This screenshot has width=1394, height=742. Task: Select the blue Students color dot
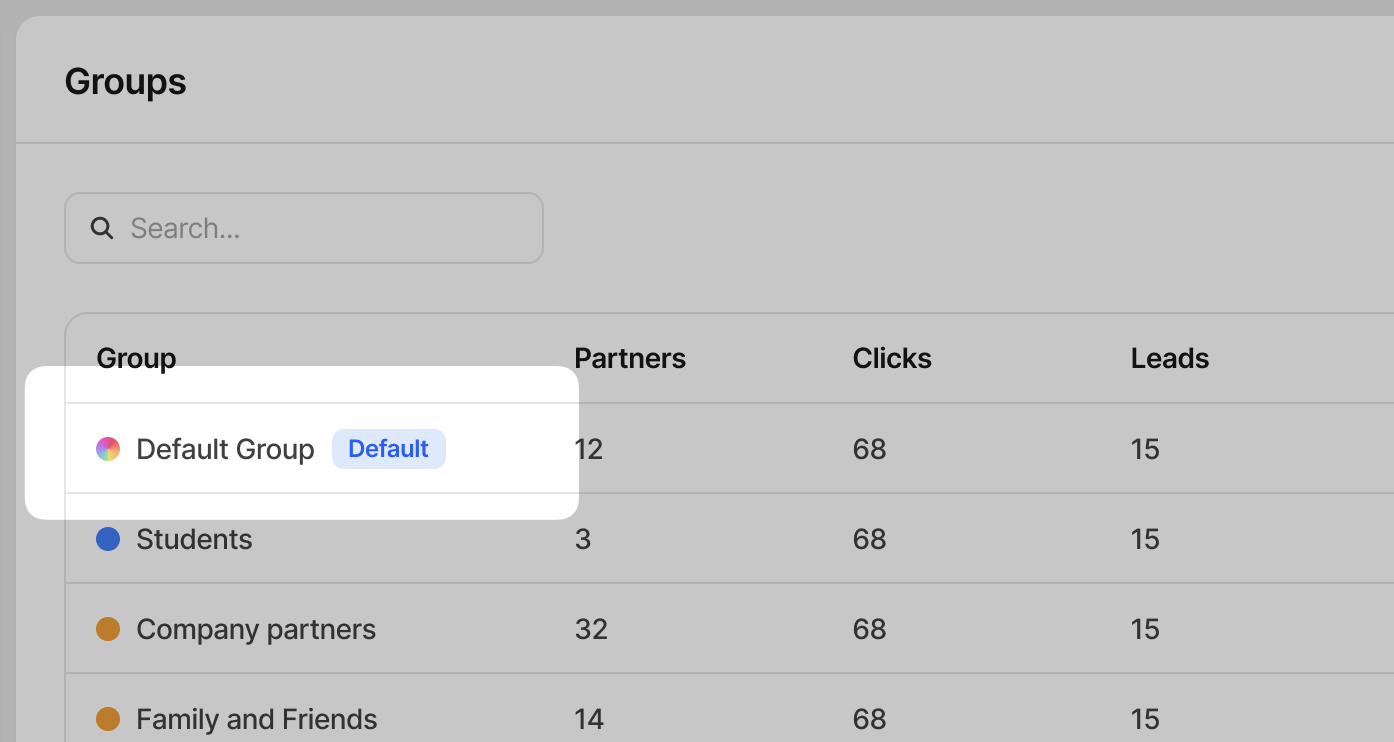pyautogui.click(x=108, y=539)
